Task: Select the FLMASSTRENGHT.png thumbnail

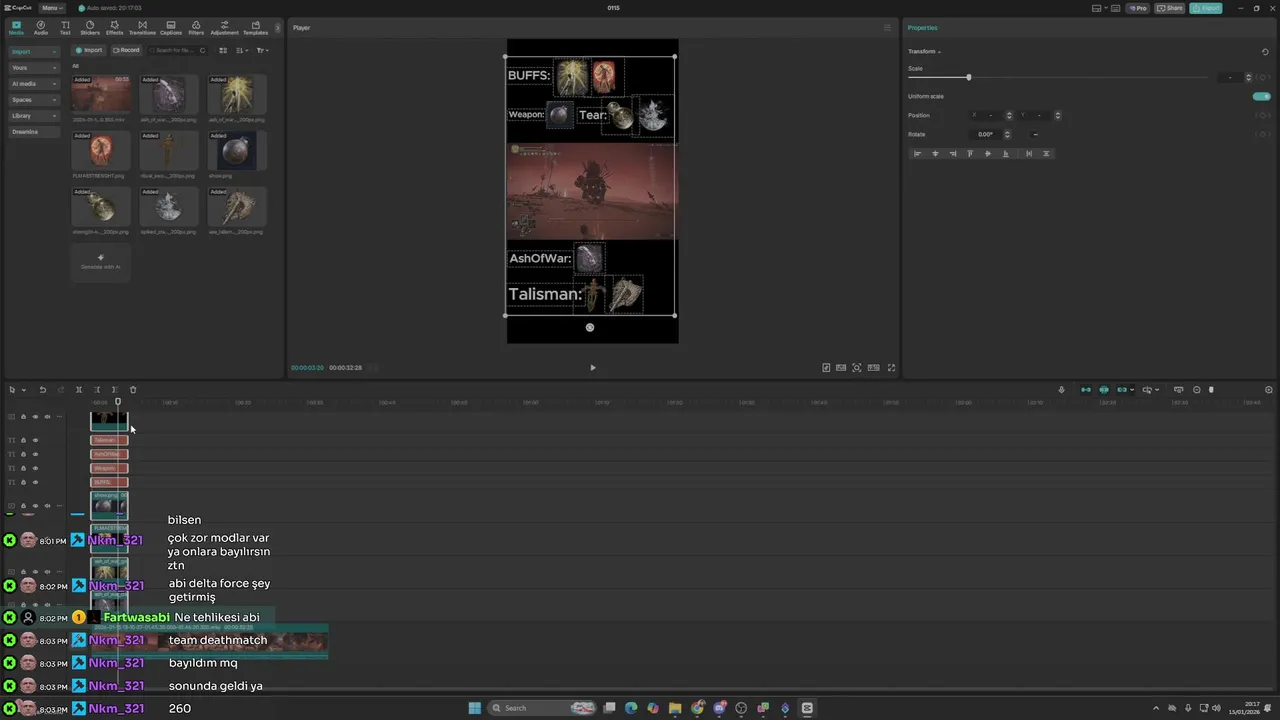Action: (x=101, y=151)
